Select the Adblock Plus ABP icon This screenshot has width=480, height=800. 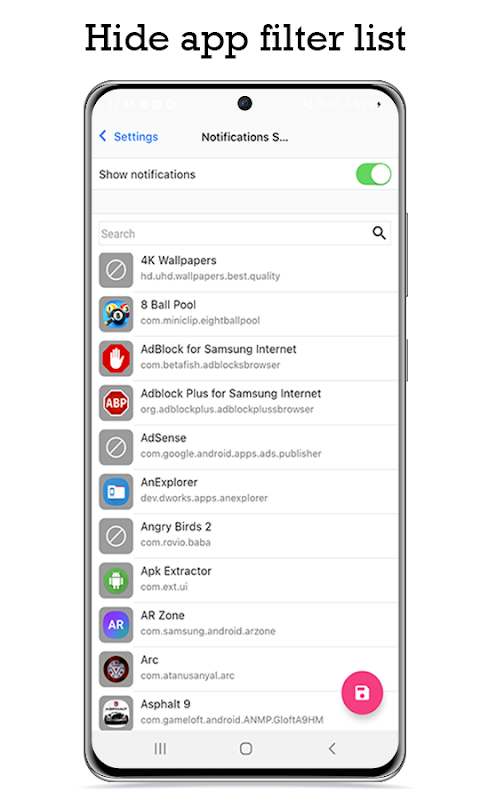116,403
